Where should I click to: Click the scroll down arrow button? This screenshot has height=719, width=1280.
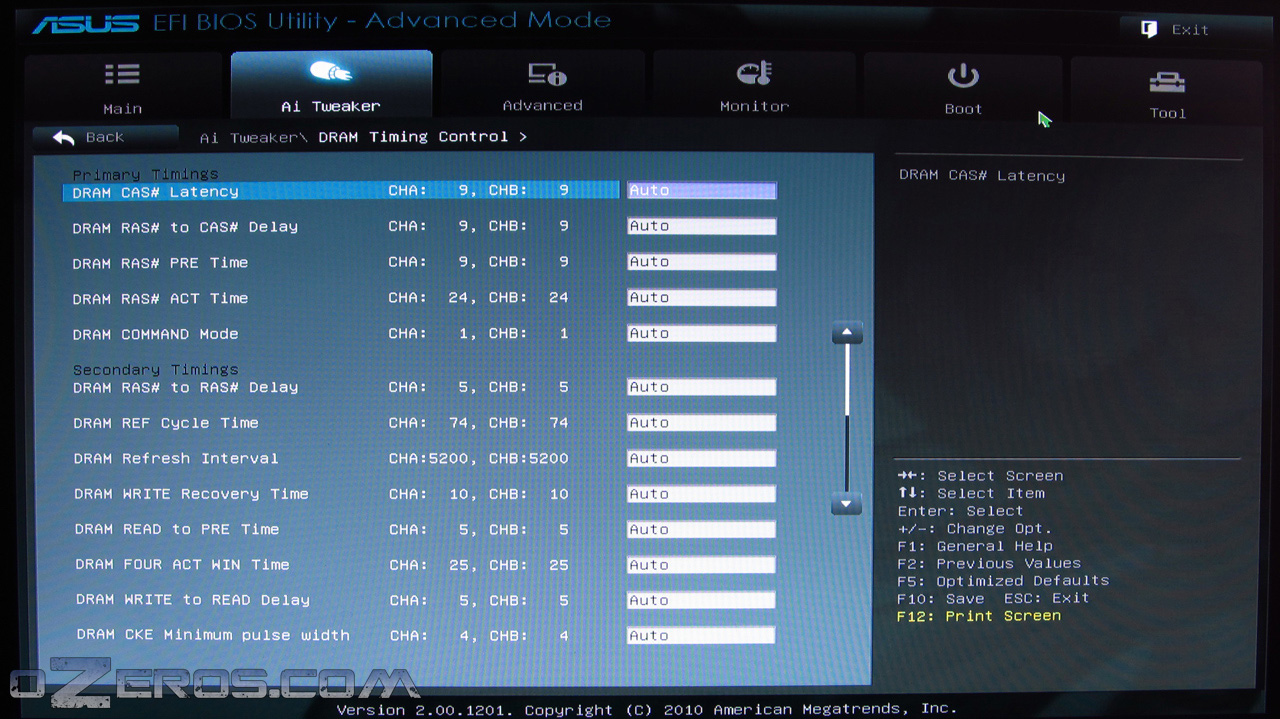coord(847,504)
